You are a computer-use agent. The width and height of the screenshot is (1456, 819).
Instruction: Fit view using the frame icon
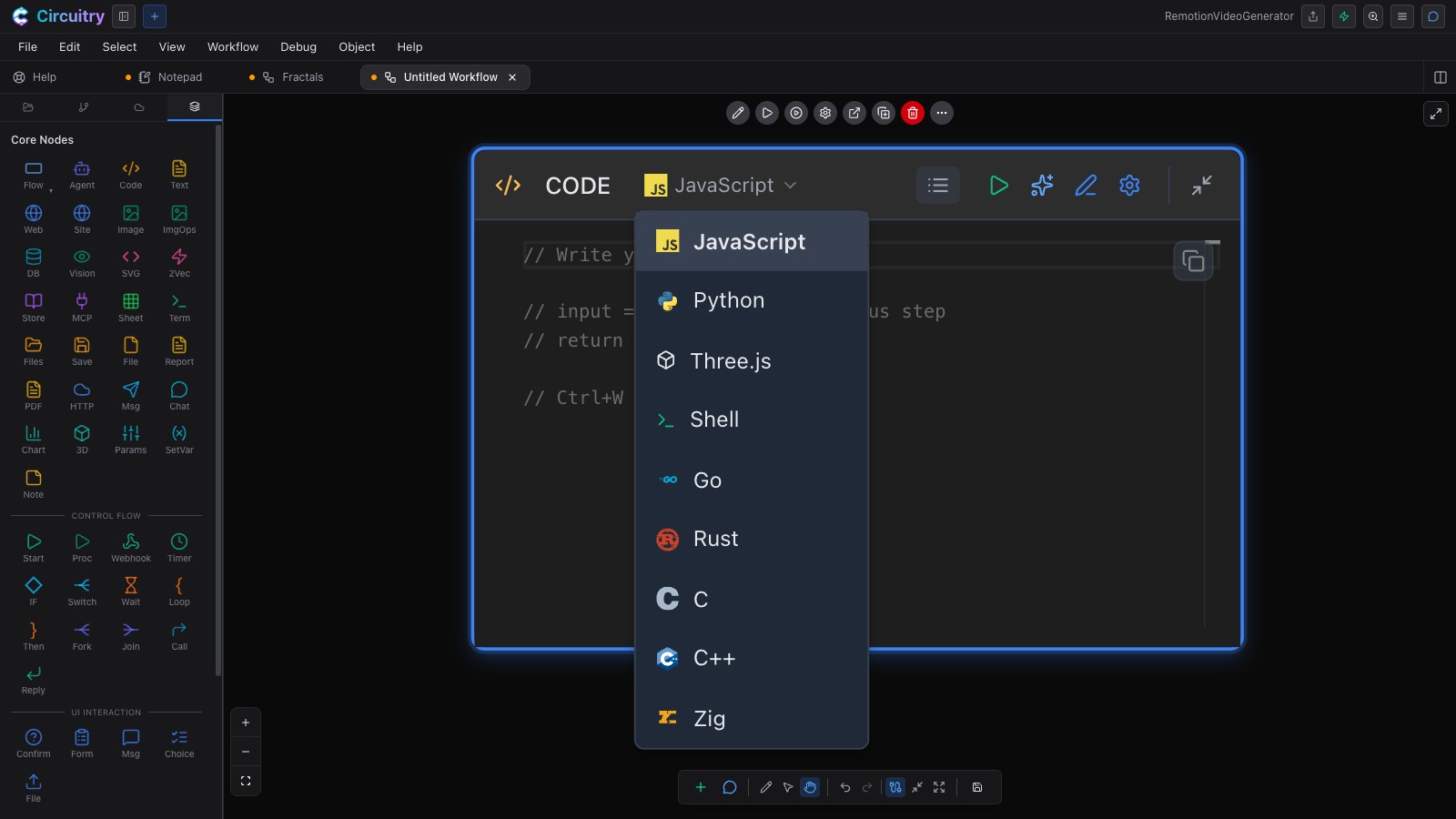246,781
